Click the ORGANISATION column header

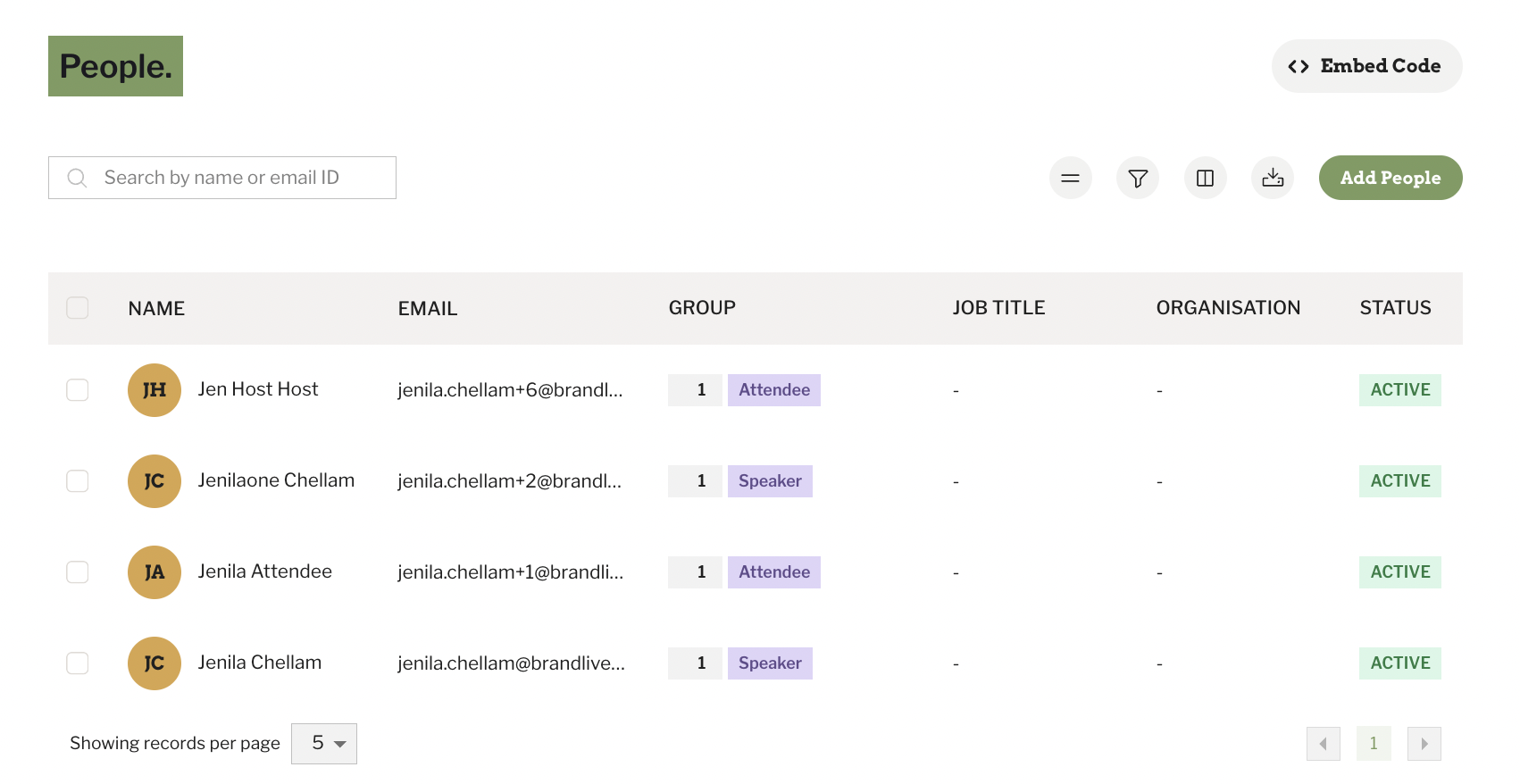click(x=1228, y=308)
